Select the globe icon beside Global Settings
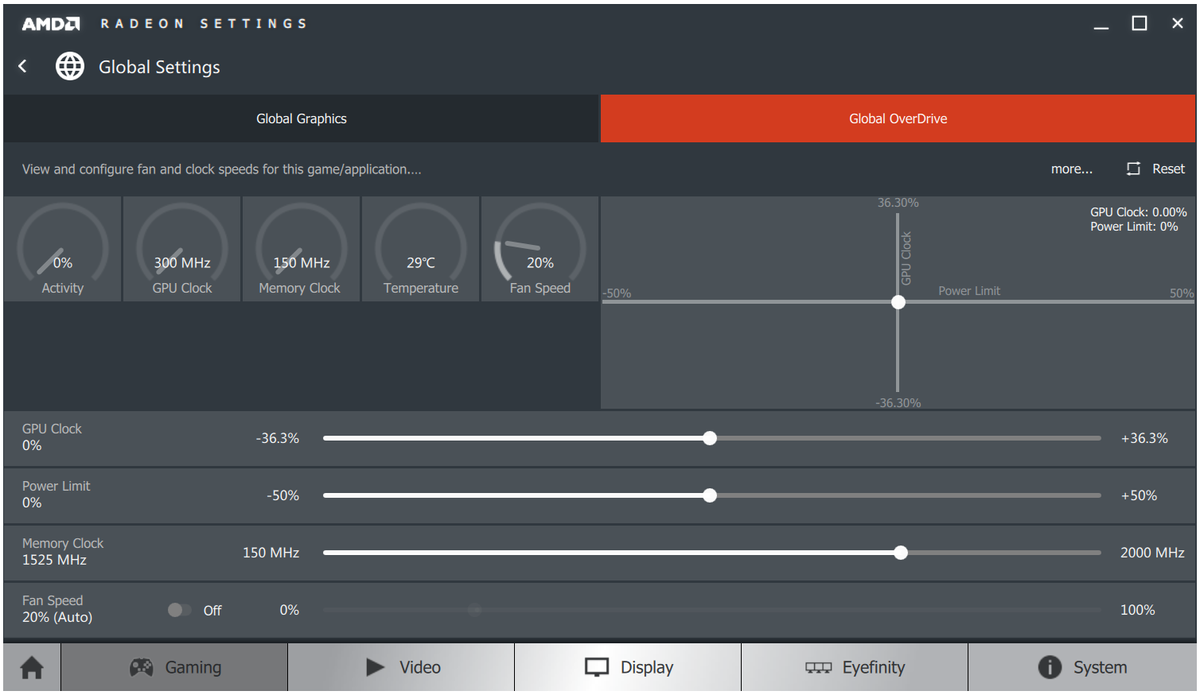 69,66
